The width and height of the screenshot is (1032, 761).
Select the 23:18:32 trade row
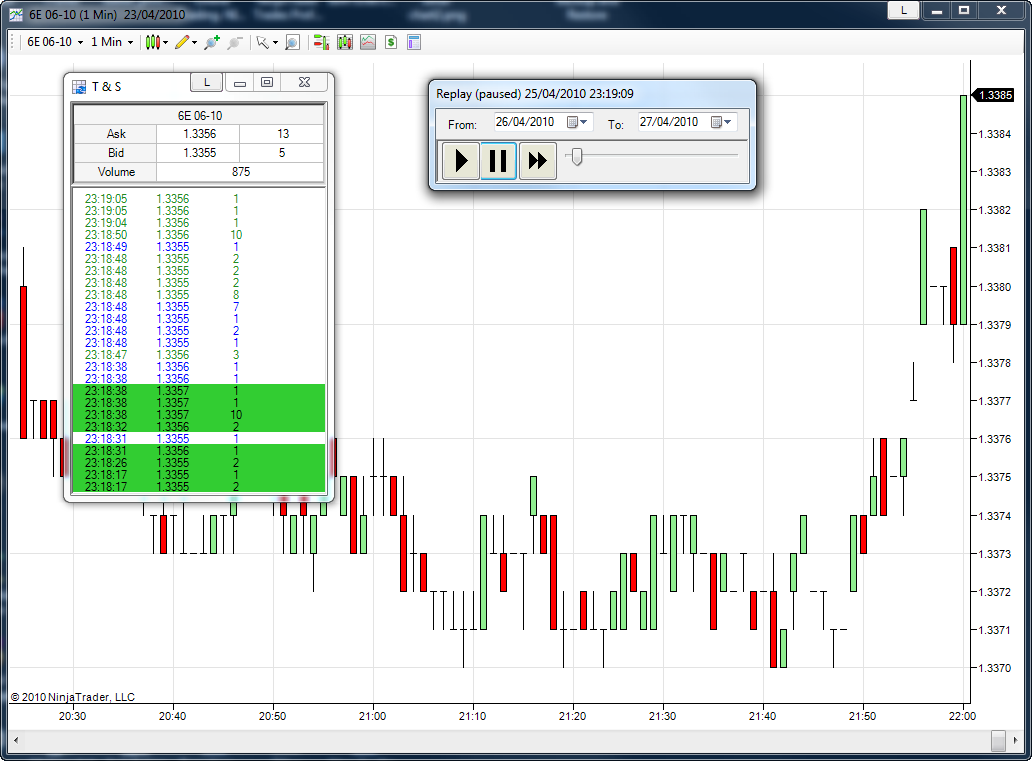pos(199,427)
